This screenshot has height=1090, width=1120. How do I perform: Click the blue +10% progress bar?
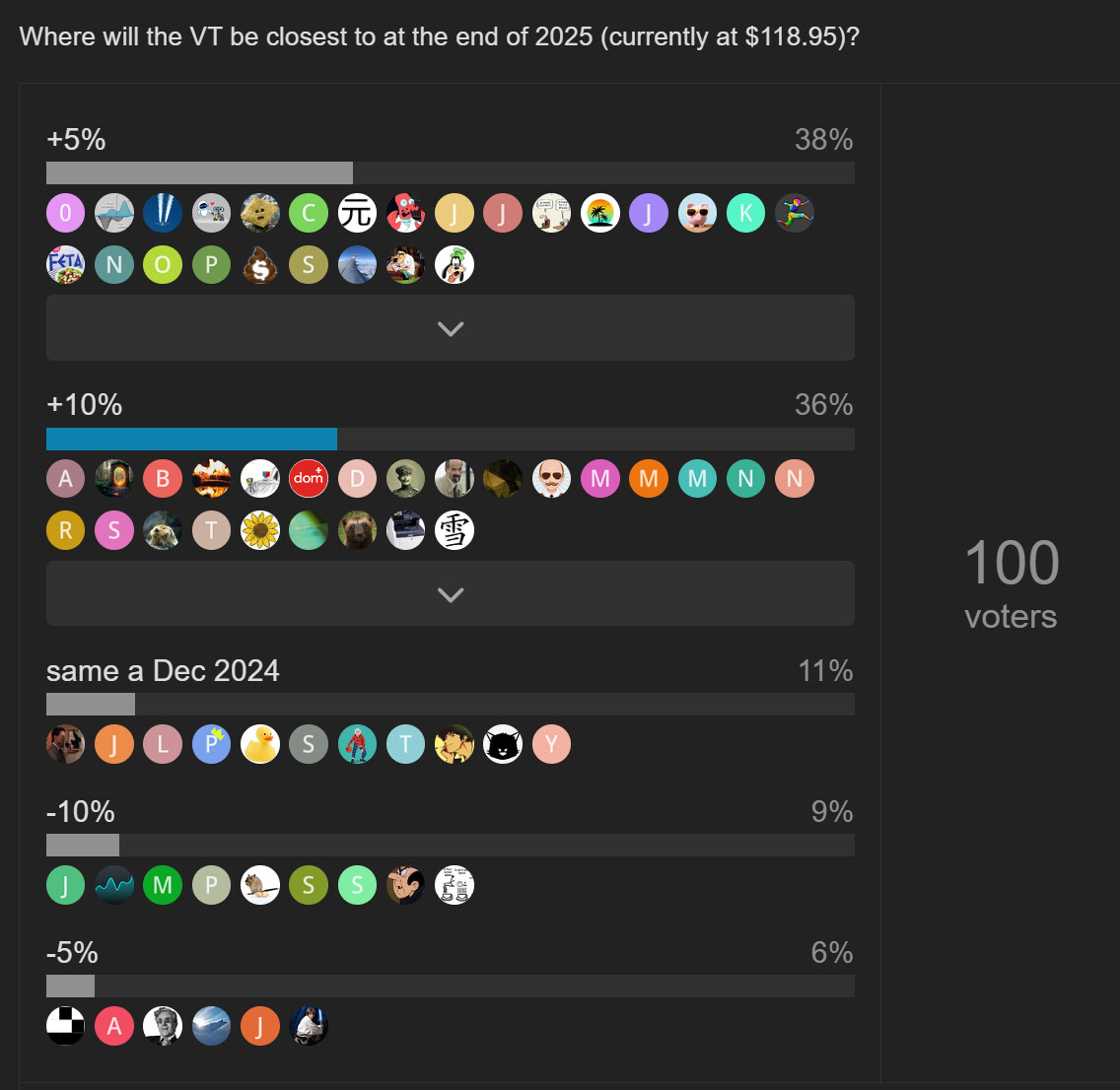coord(192,440)
